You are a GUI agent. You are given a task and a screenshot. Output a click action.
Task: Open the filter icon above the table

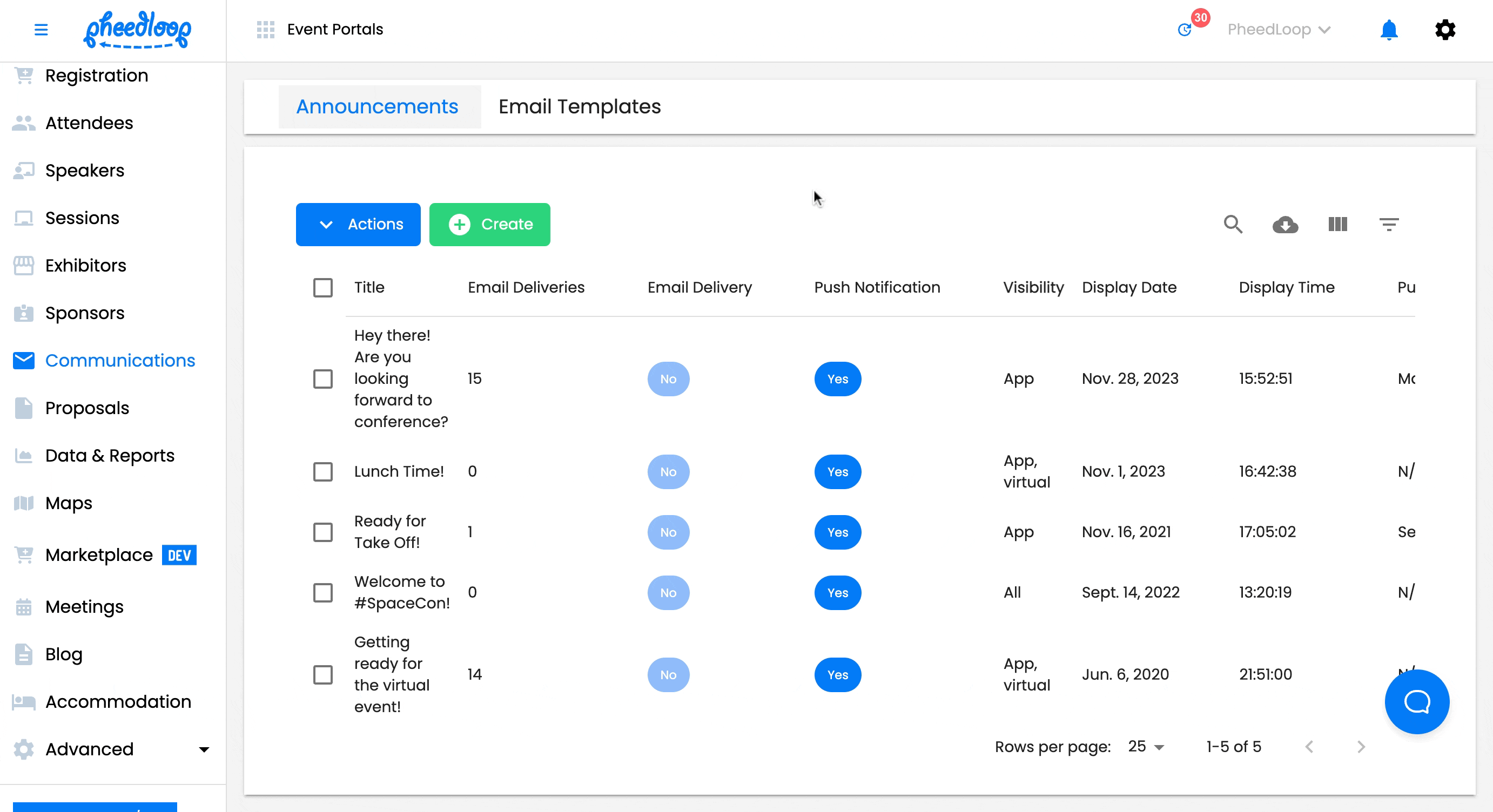point(1389,225)
